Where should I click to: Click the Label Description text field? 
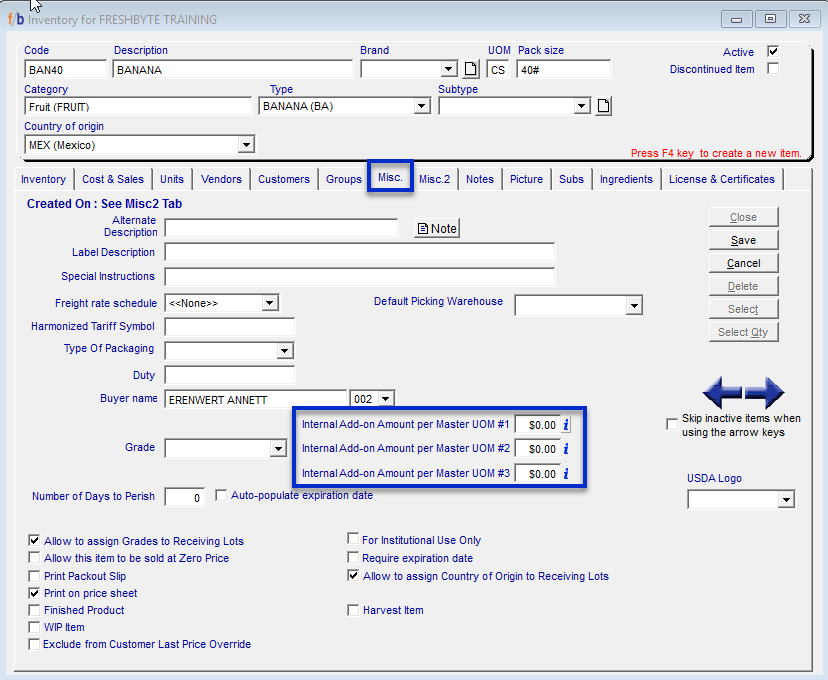359,252
